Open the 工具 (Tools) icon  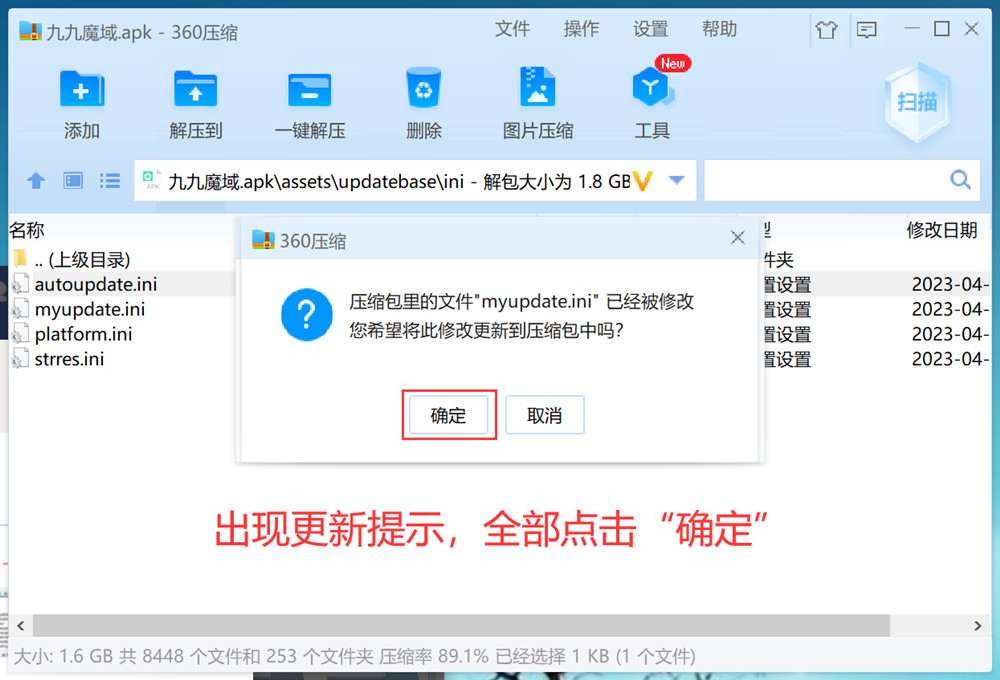(x=652, y=90)
